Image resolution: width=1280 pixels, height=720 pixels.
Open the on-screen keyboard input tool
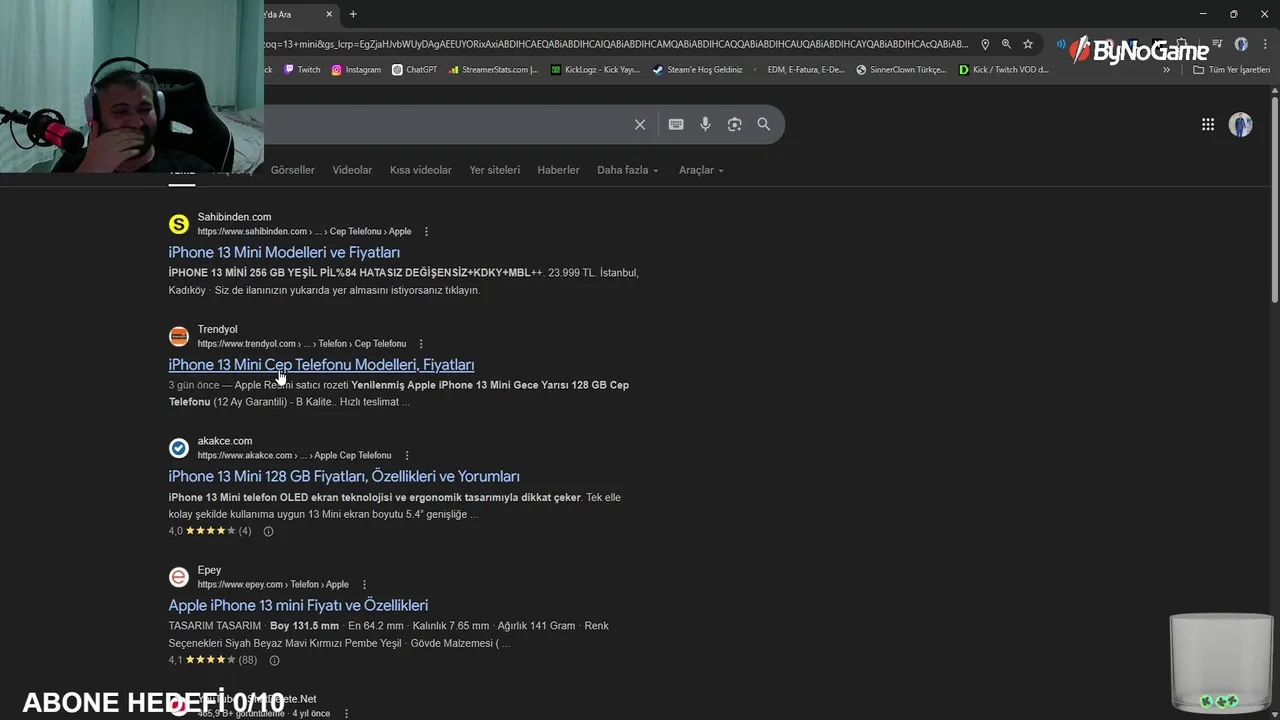[x=676, y=124]
